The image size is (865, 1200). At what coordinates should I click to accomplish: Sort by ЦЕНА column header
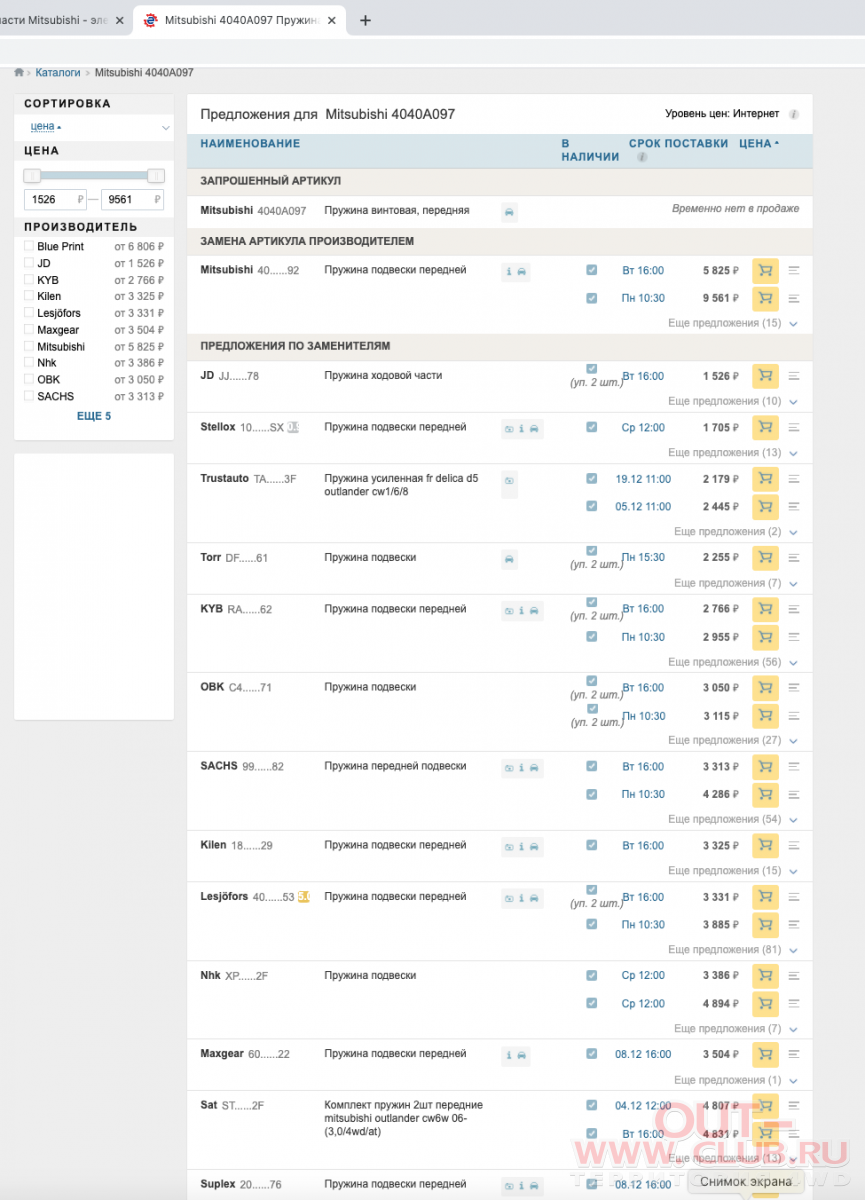pos(759,143)
